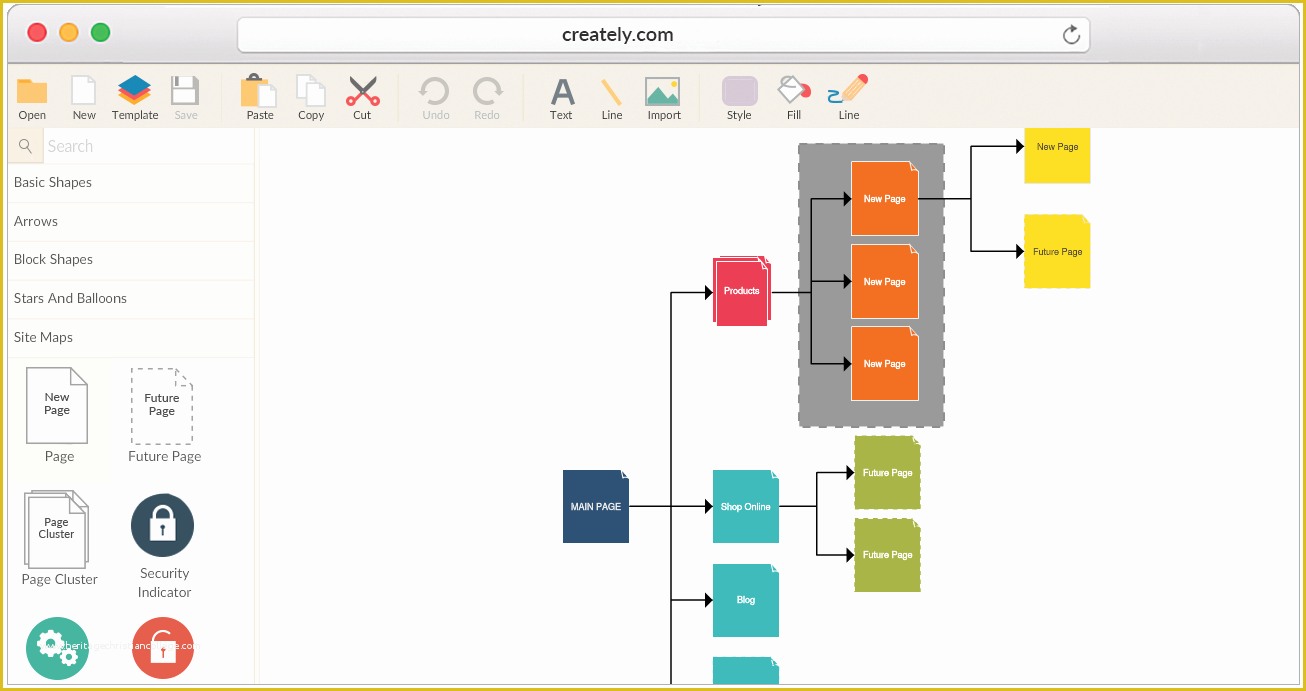
Task: Select the Future Page shape in library
Action: pos(162,405)
